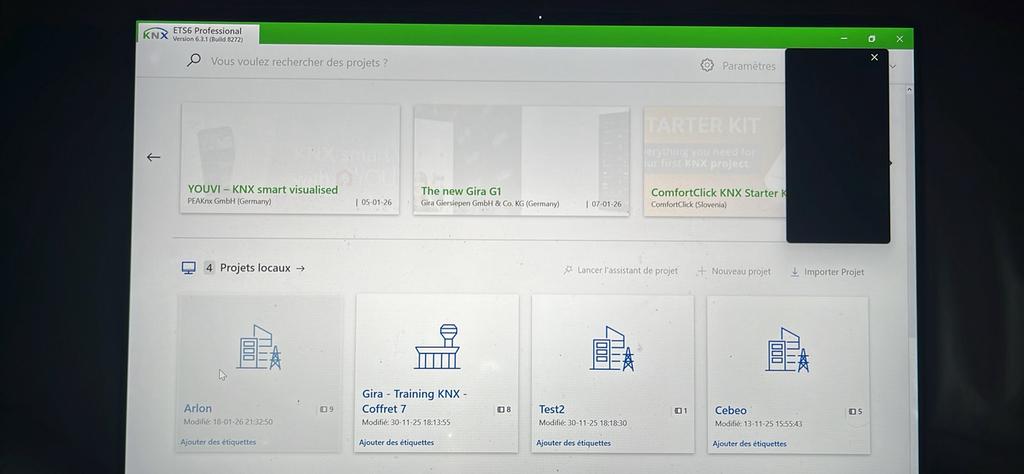Click the import download icon
The image size is (1024, 474).
point(795,272)
